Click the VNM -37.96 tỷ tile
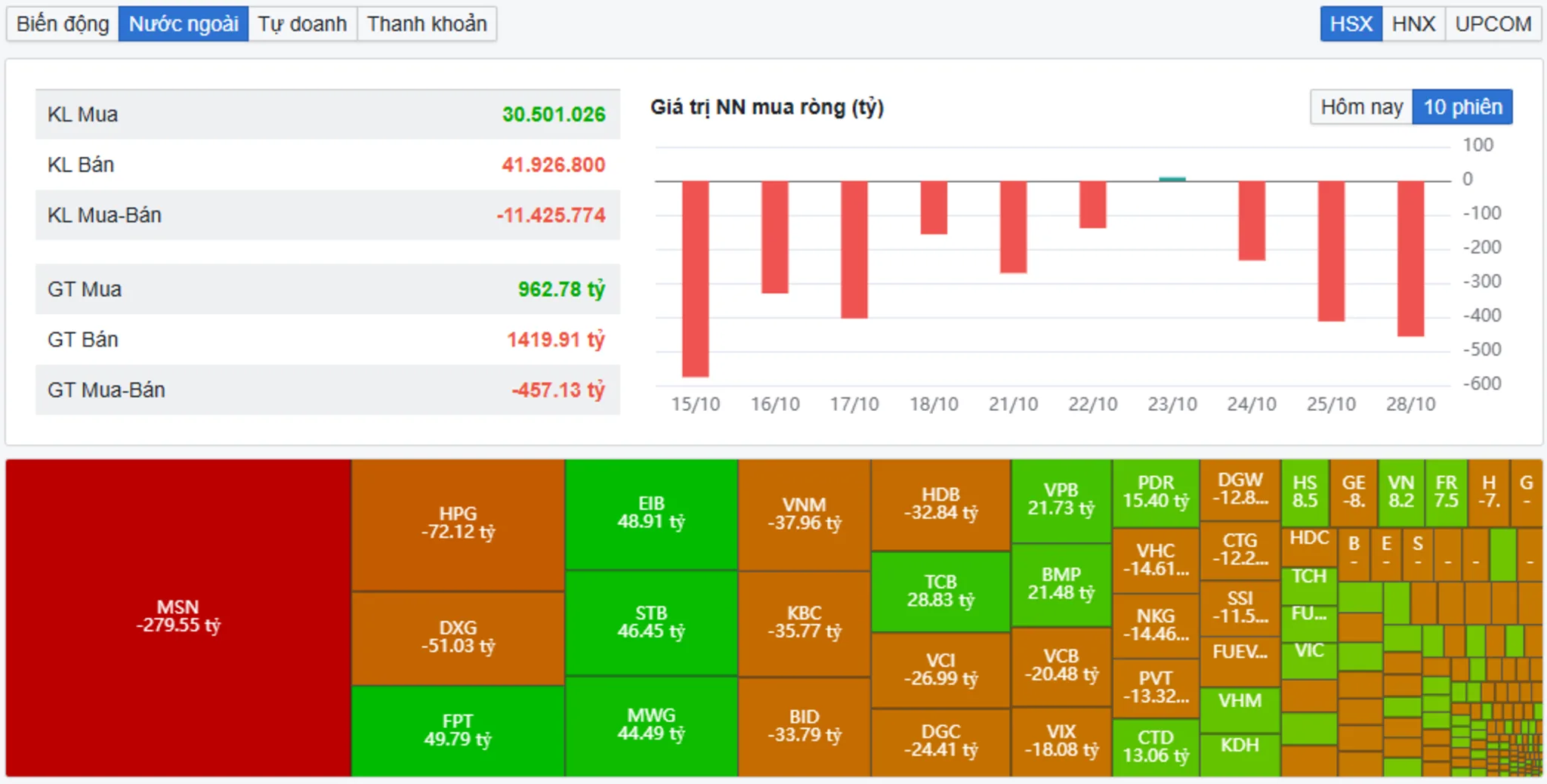This screenshot has height=784, width=1547. point(804,514)
